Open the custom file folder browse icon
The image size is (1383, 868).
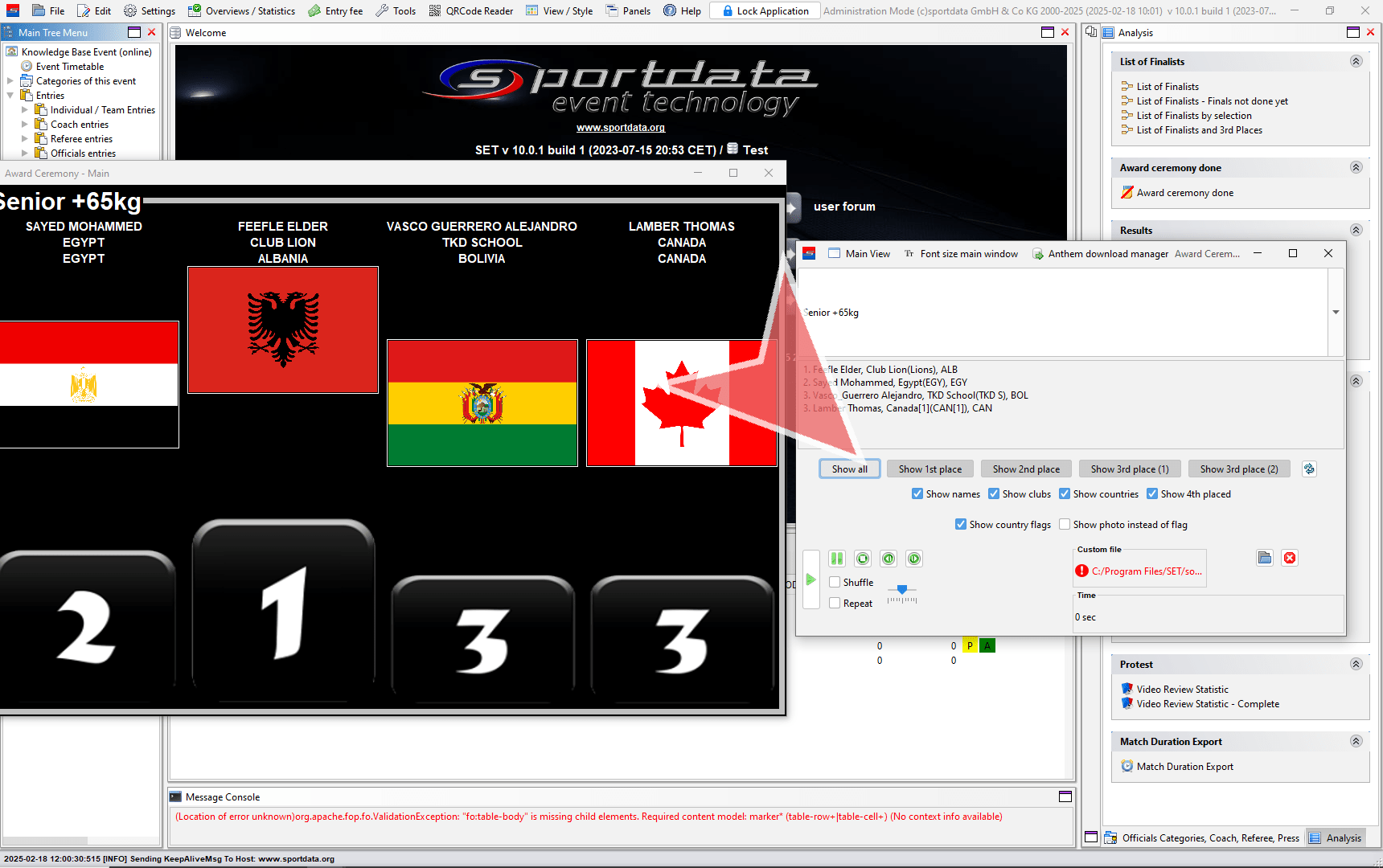1265,558
